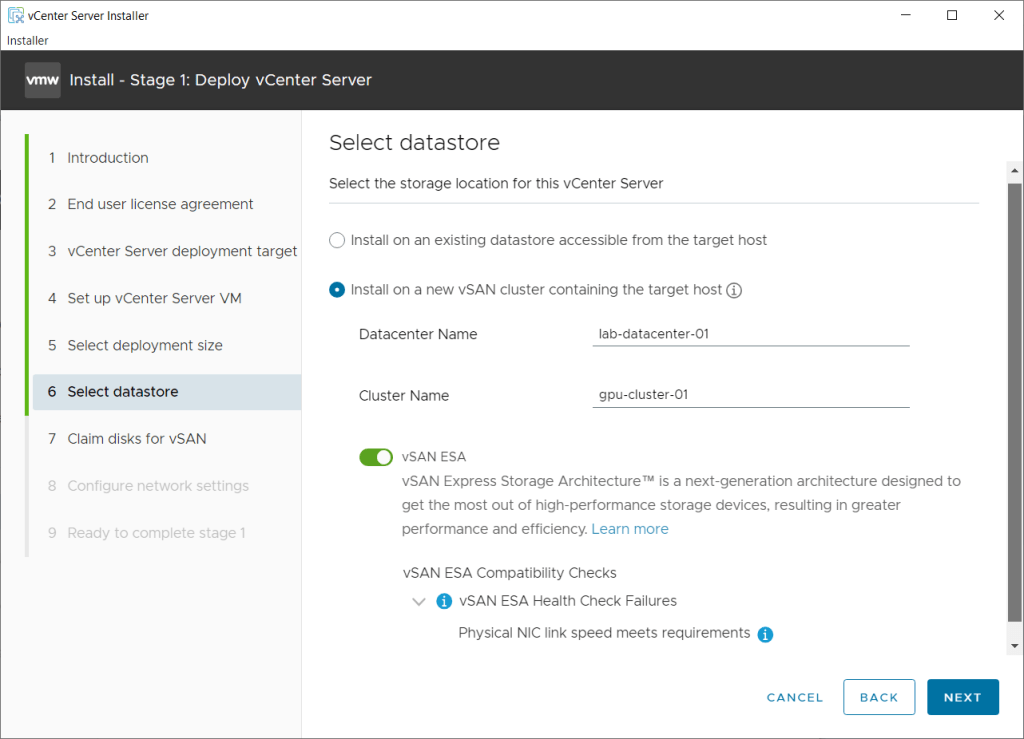This screenshot has width=1024, height=739.
Task: Open the Learn more link
Action: pyautogui.click(x=630, y=529)
